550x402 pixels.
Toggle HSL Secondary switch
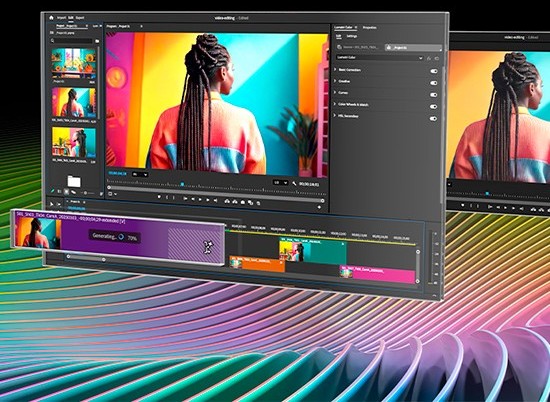coord(434,119)
